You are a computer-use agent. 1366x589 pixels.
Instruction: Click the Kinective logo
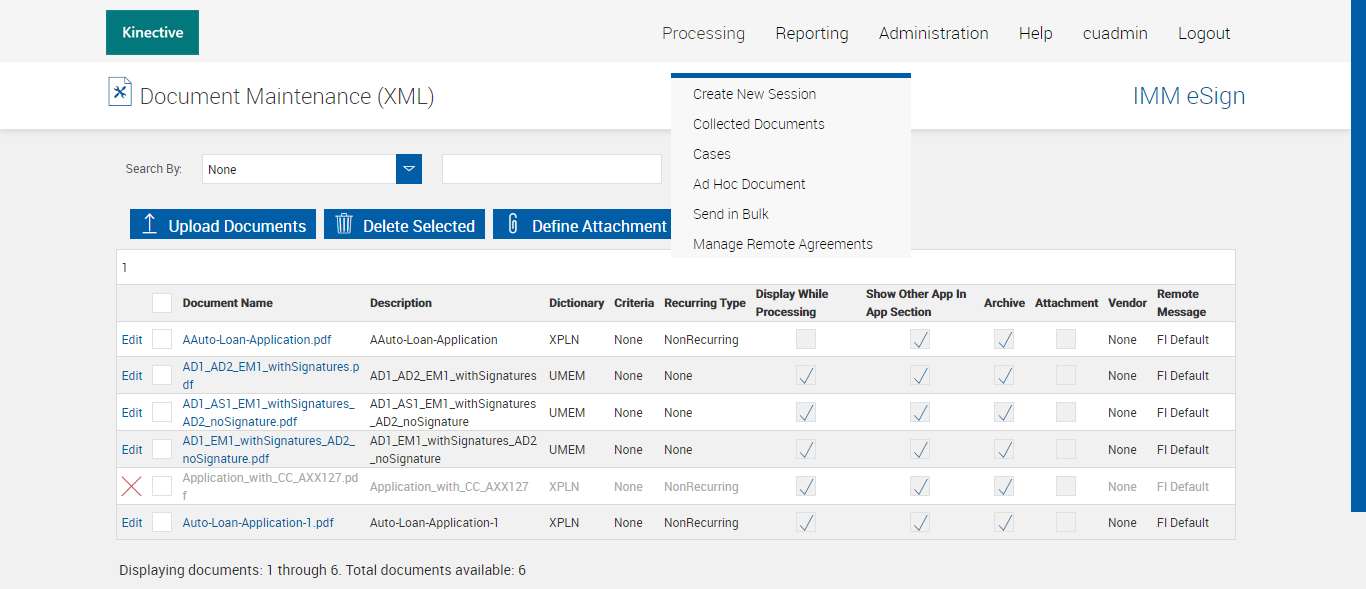tap(152, 33)
